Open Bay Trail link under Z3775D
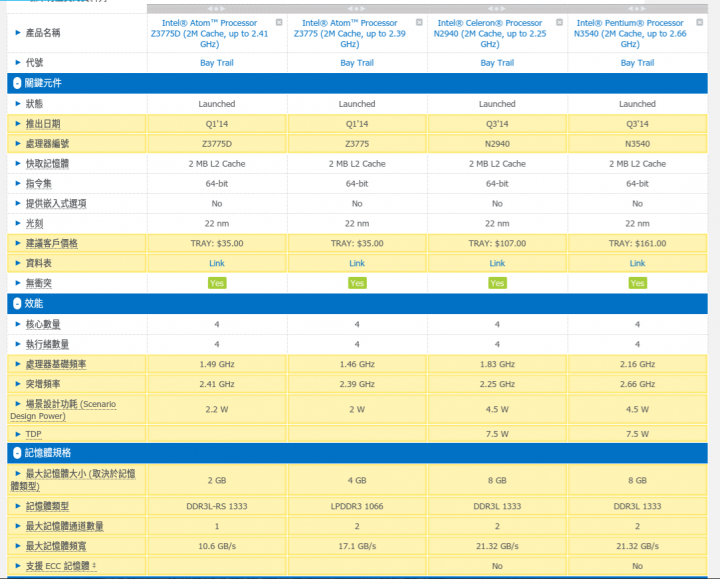720x579 pixels. (x=217, y=63)
